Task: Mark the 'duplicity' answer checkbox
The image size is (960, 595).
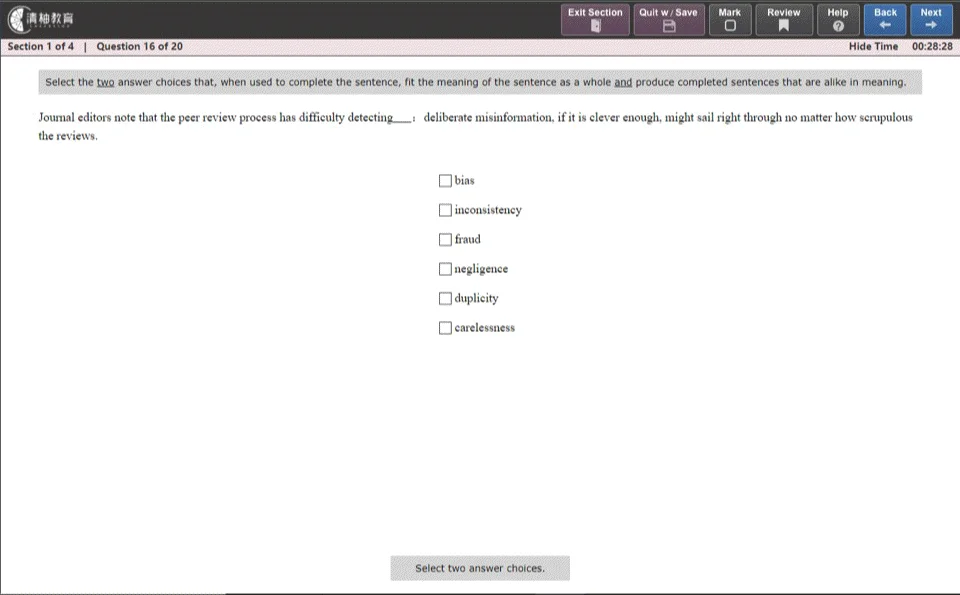Action: [x=445, y=299]
